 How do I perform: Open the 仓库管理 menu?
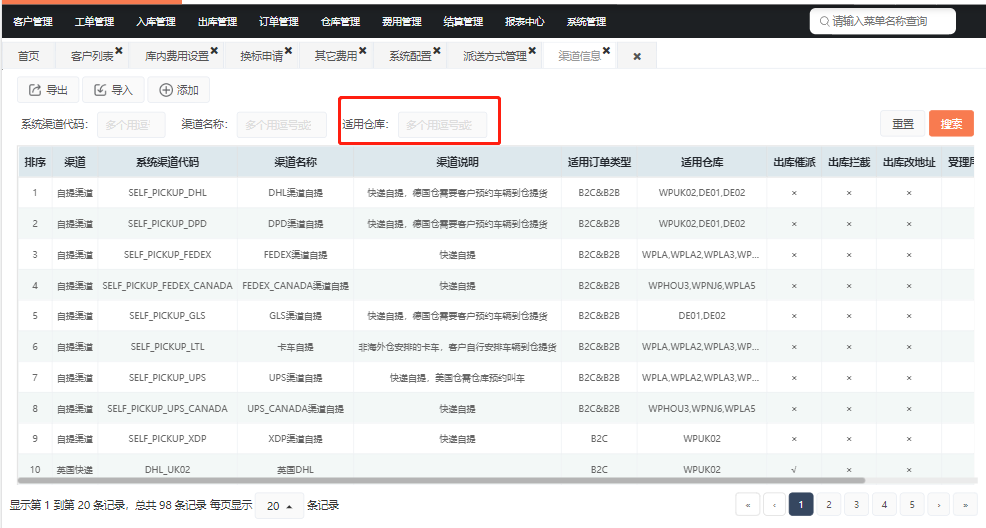pyautogui.click(x=340, y=21)
